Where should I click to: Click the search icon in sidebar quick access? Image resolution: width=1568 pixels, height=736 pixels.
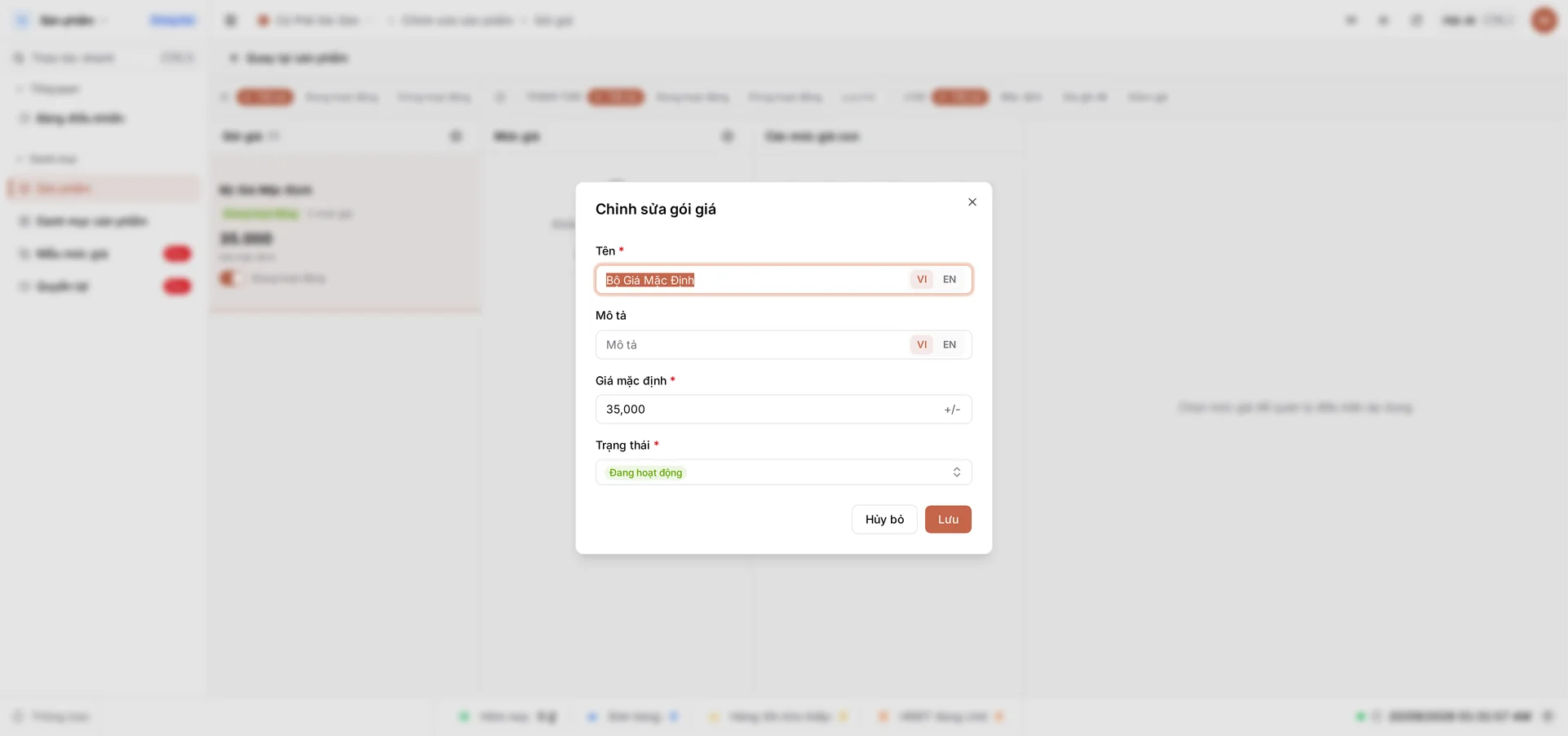click(18, 58)
